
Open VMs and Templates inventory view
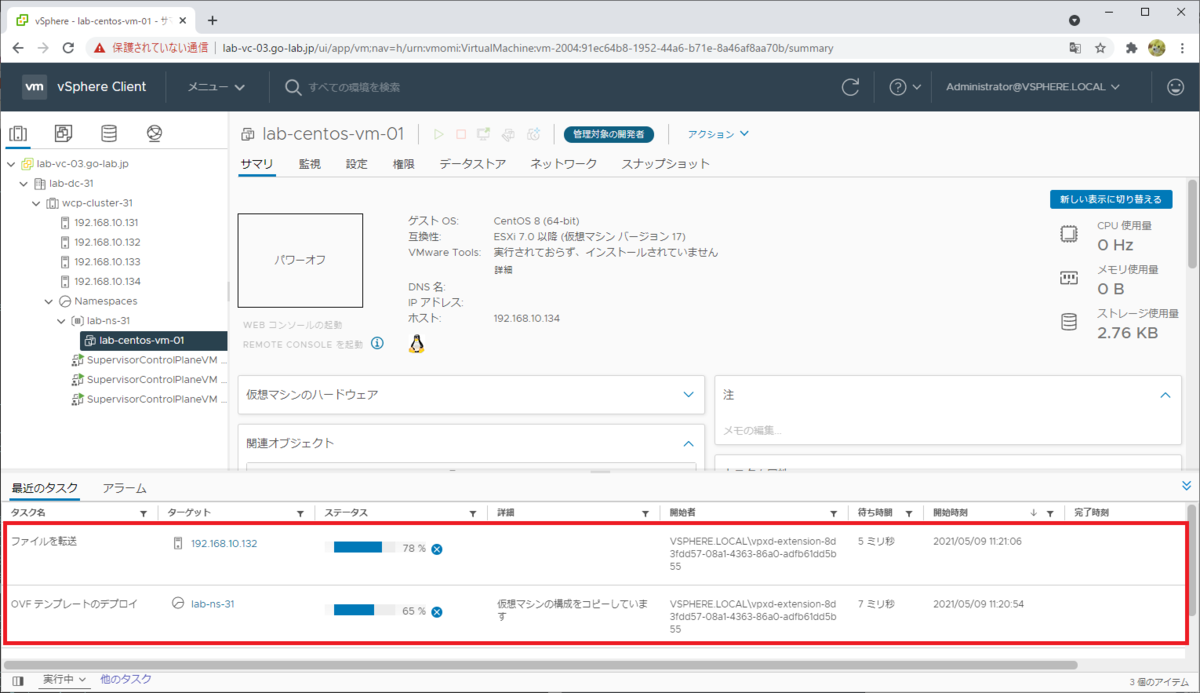point(63,133)
